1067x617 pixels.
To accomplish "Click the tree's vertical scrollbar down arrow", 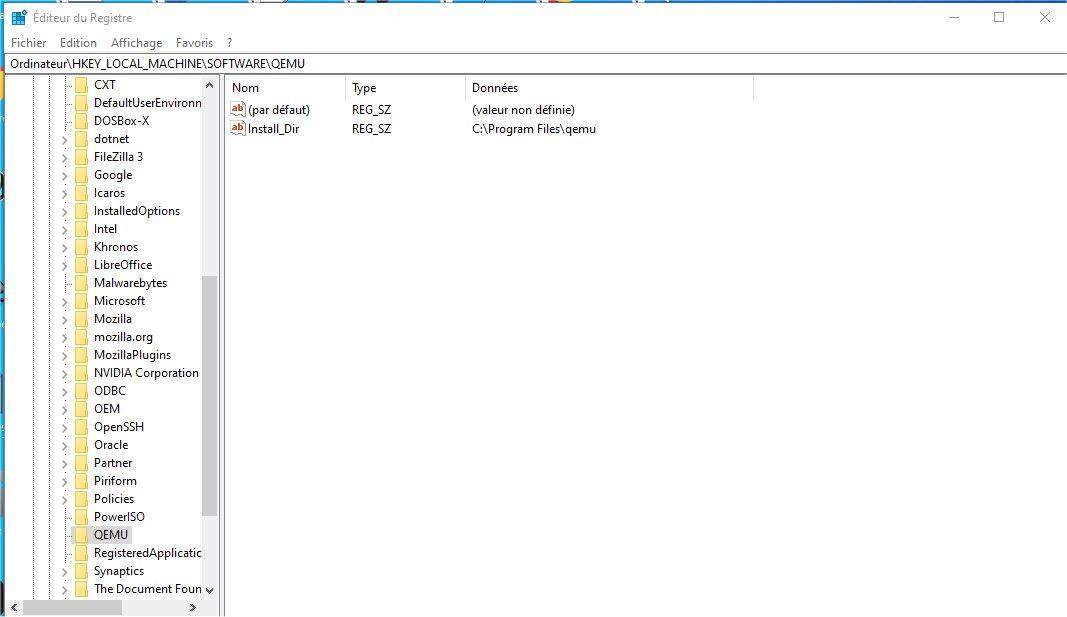I will 209,590.
